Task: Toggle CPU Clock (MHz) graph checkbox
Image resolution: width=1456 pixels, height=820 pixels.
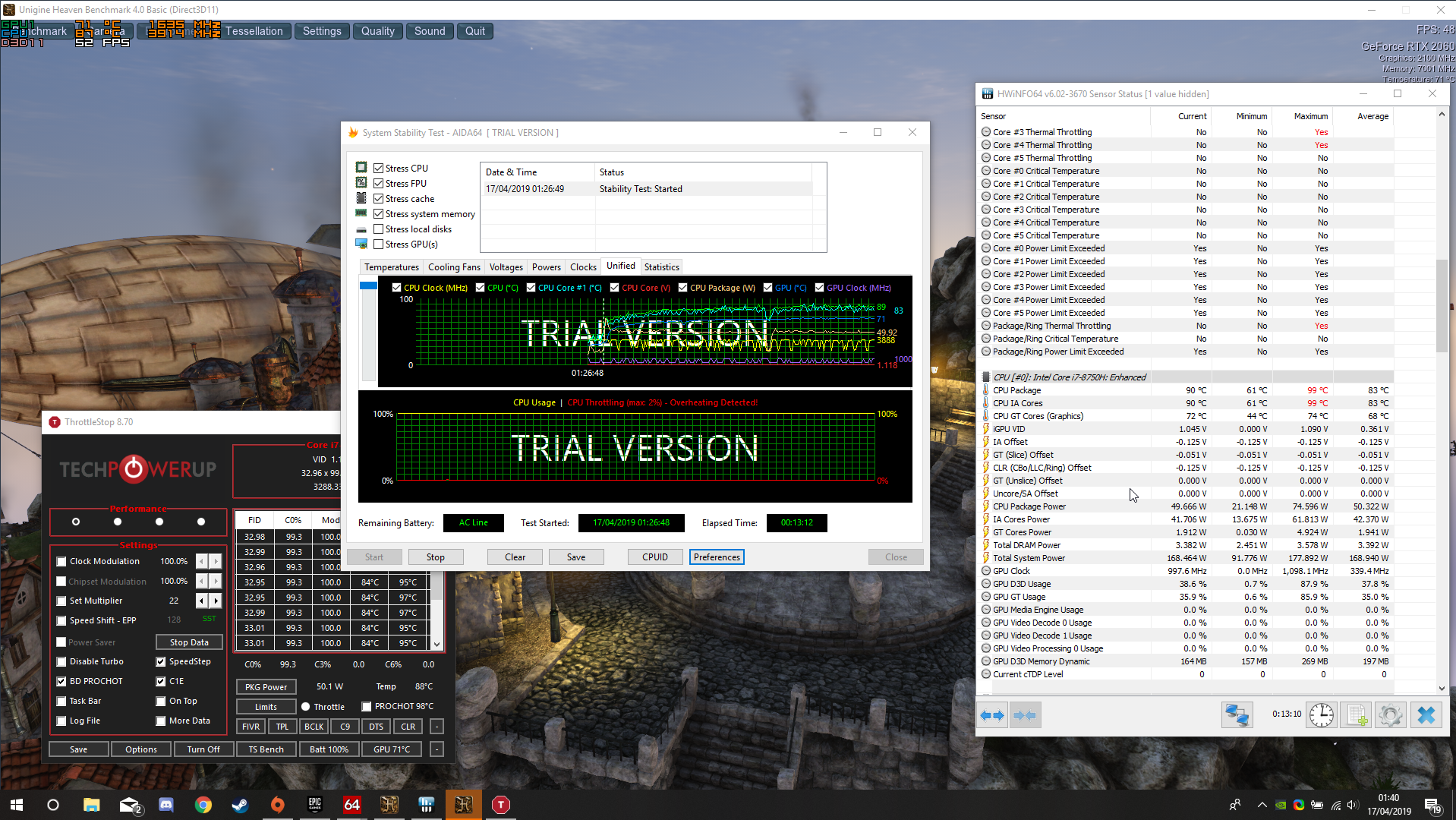Action: tap(396, 288)
